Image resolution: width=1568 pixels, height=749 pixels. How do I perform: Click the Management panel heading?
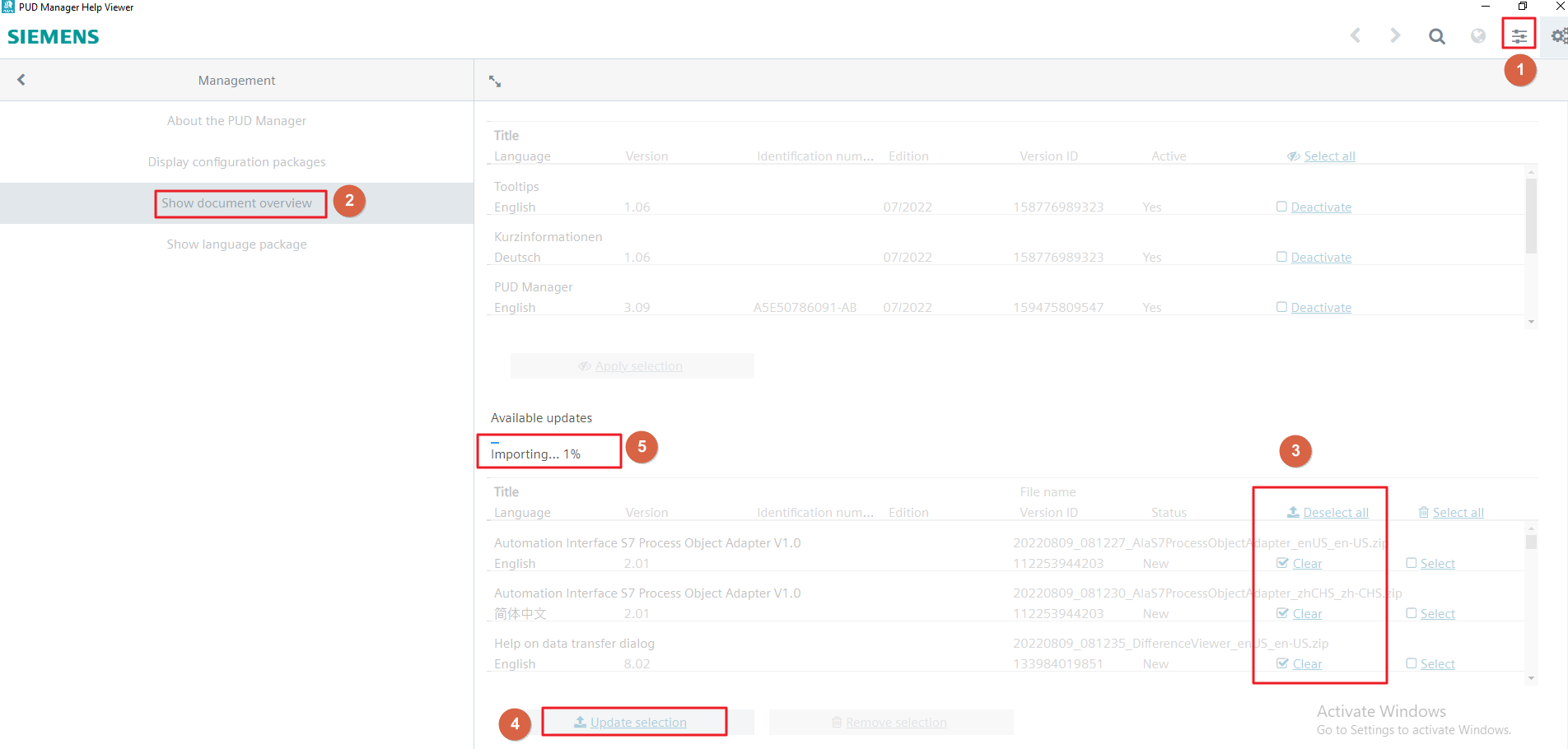[x=236, y=81]
